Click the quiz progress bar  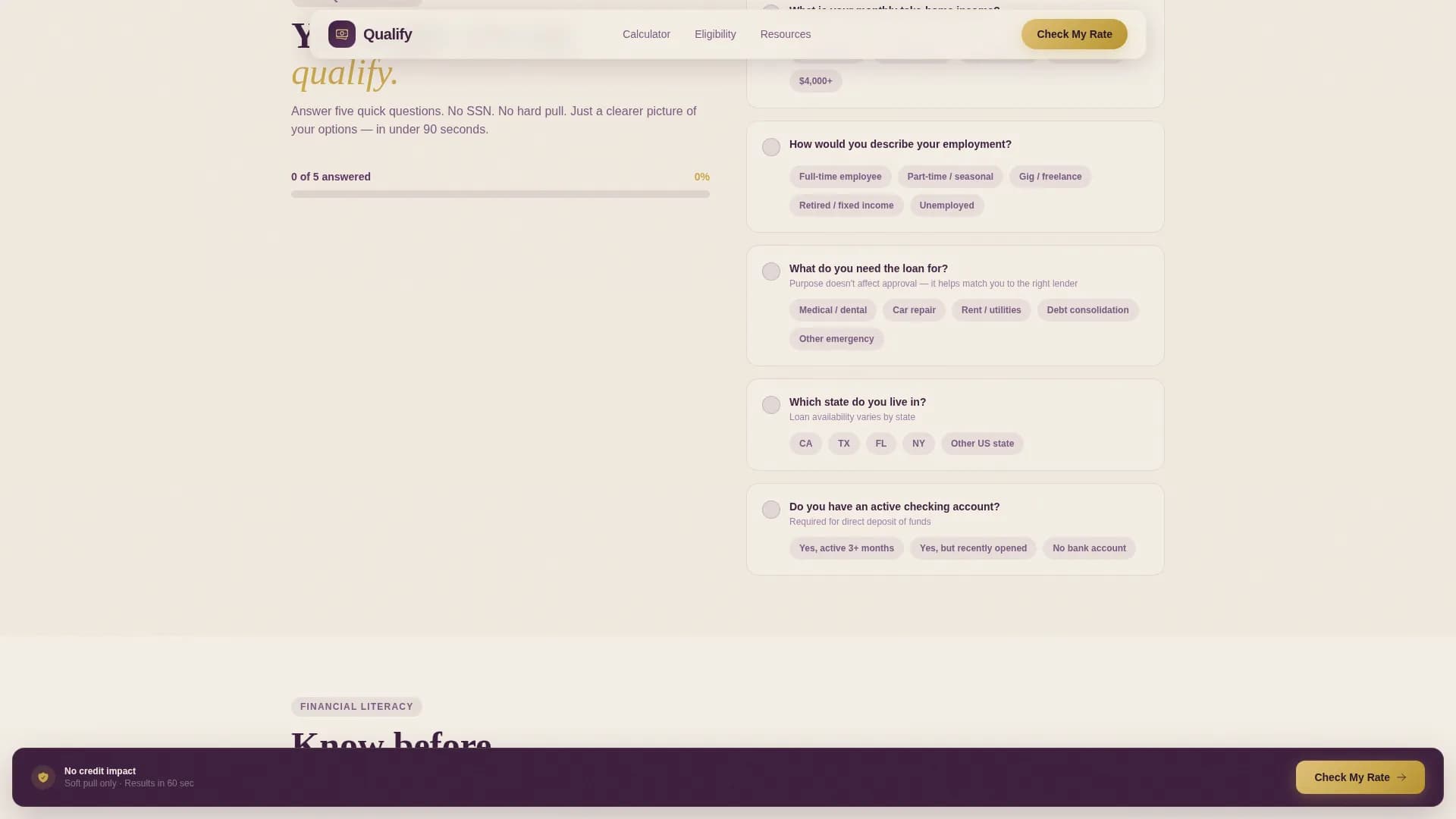pos(500,194)
